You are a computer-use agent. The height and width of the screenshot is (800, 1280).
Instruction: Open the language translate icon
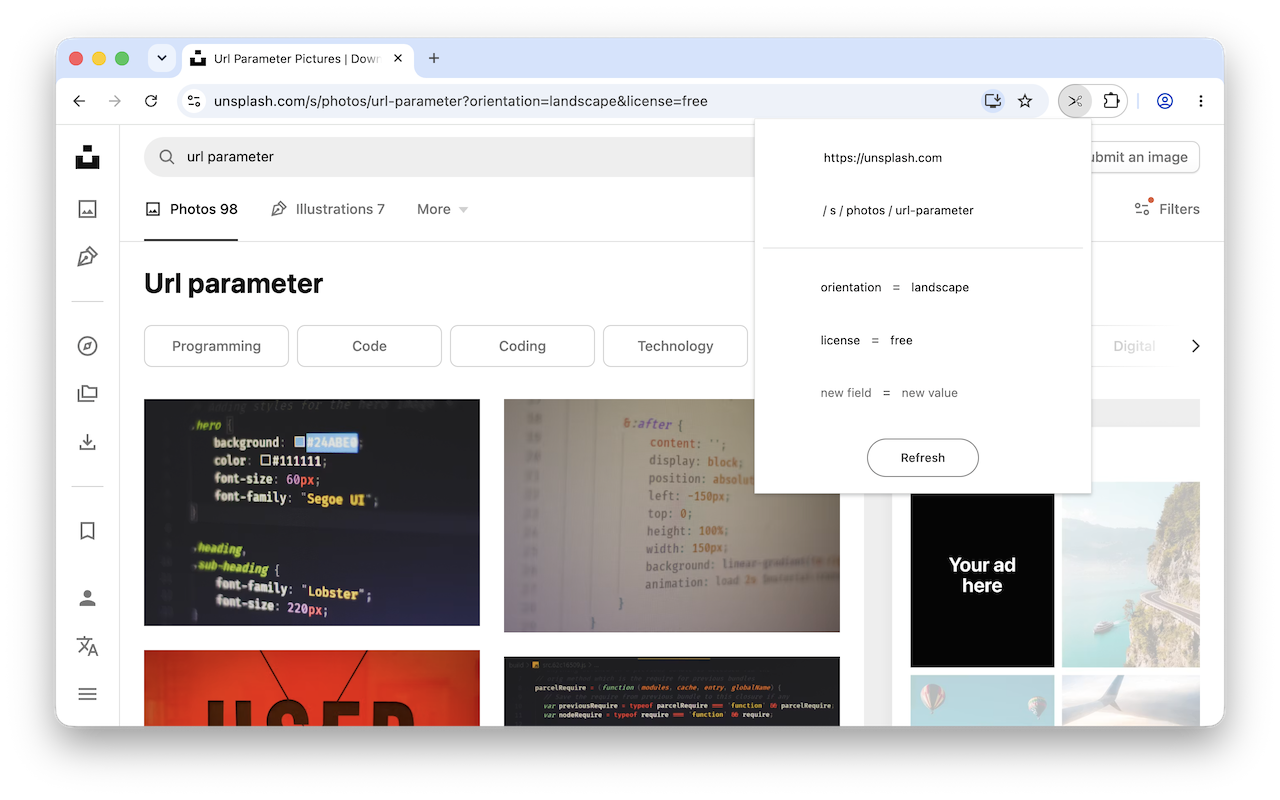pyautogui.click(x=88, y=646)
